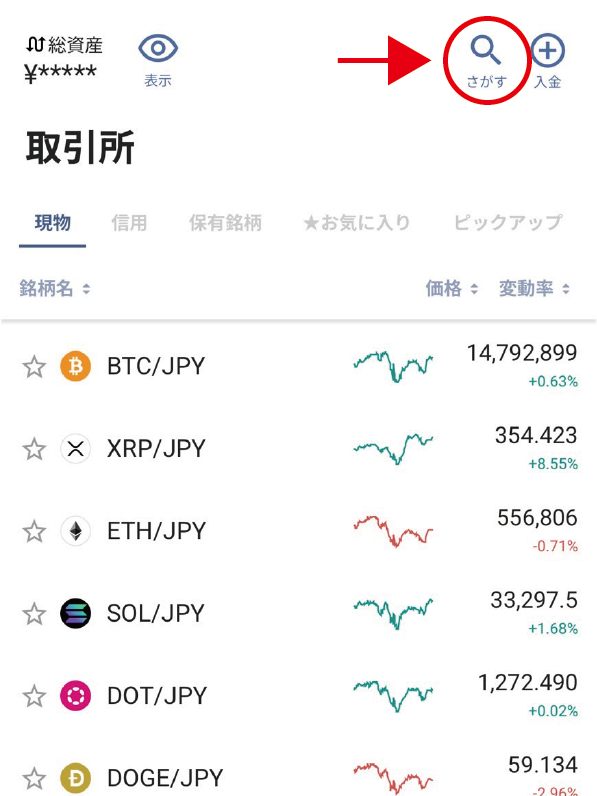597x796 pixels.
Task: Tap the XRP coin logo
Action: click(x=76, y=449)
